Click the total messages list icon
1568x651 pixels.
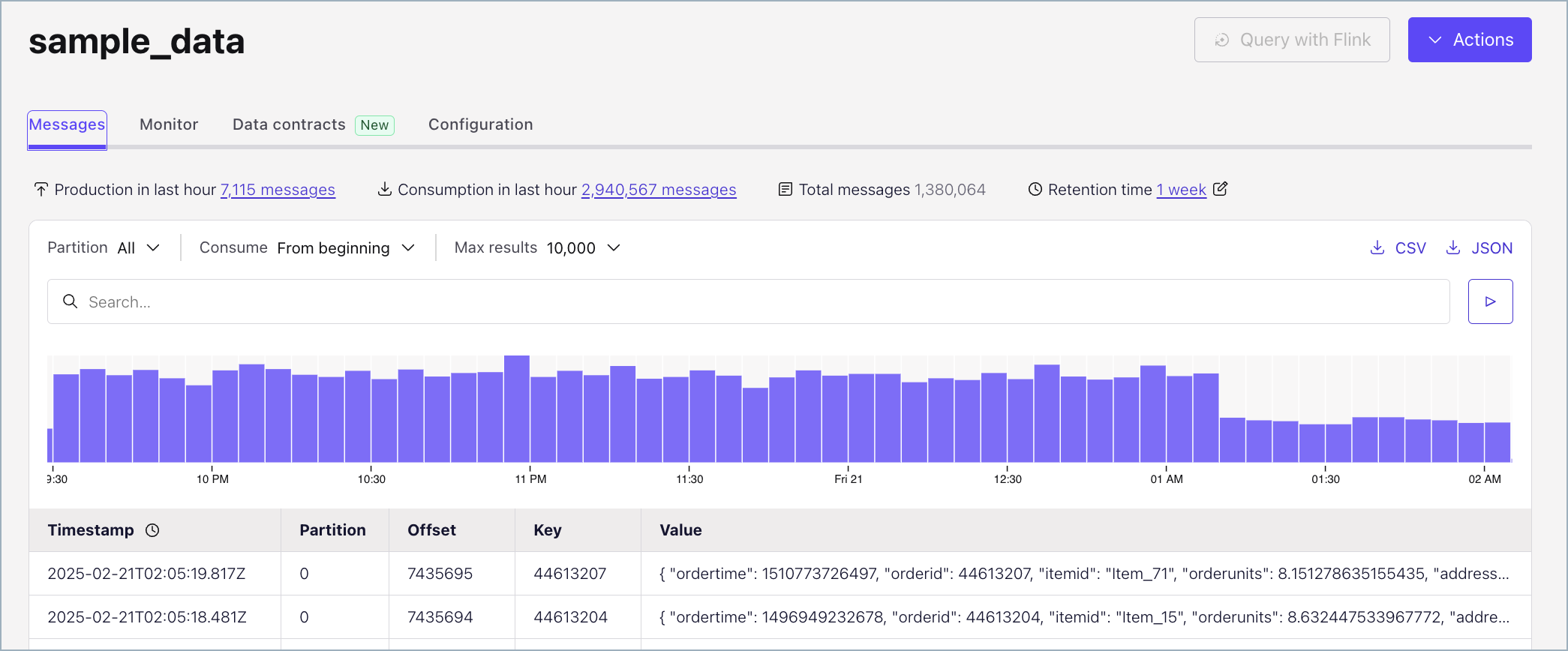[x=786, y=190]
